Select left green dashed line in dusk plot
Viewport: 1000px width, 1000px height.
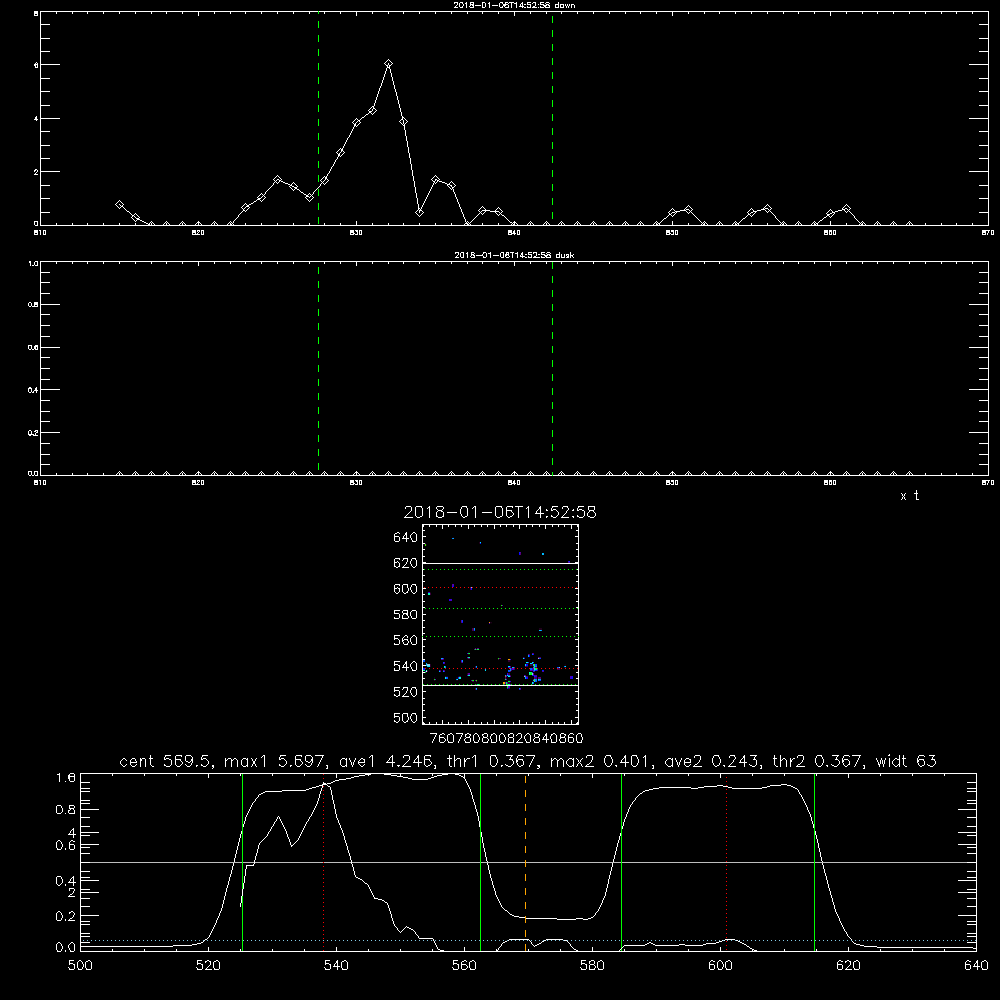click(x=318, y=368)
